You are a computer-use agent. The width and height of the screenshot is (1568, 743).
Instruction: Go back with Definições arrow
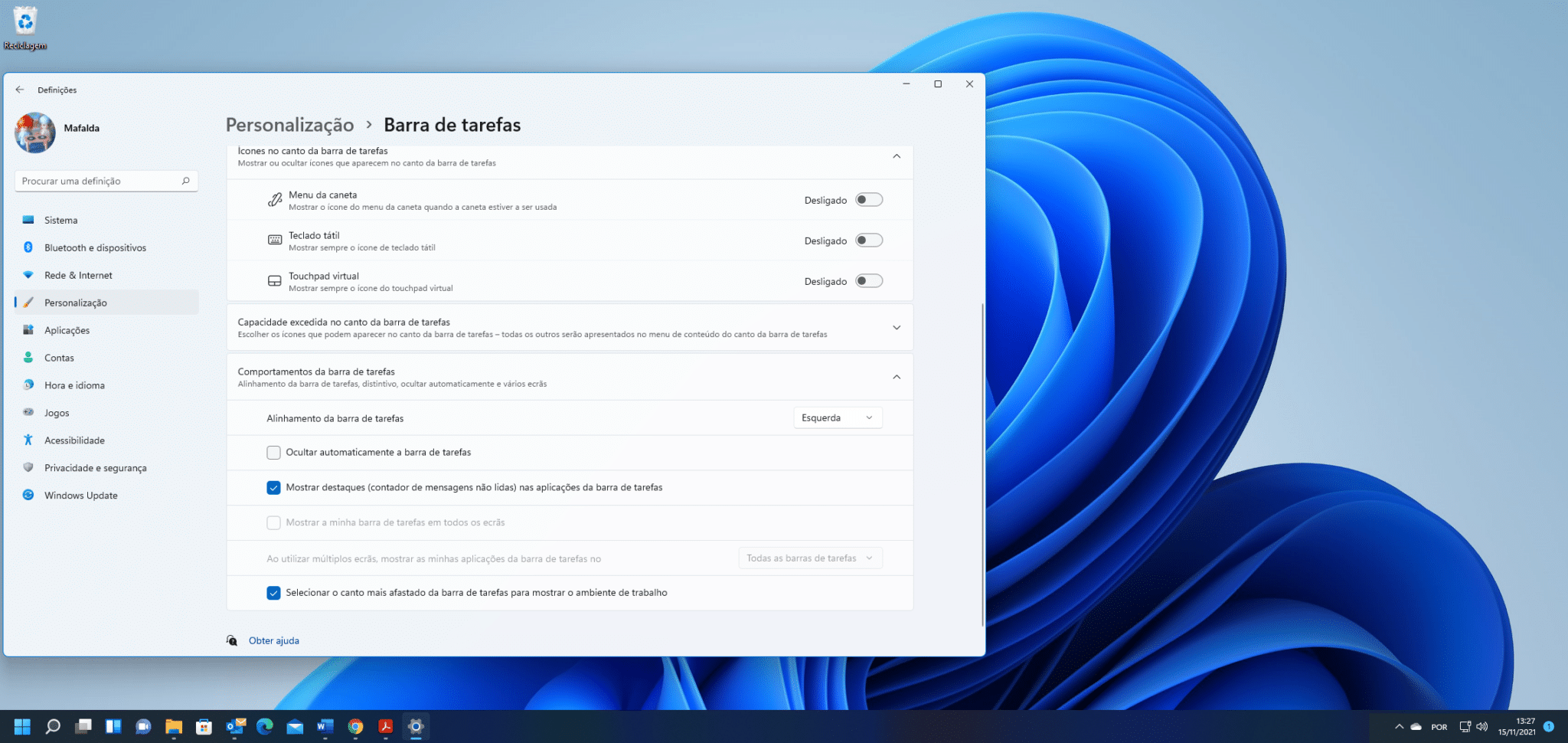[x=20, y=90]
